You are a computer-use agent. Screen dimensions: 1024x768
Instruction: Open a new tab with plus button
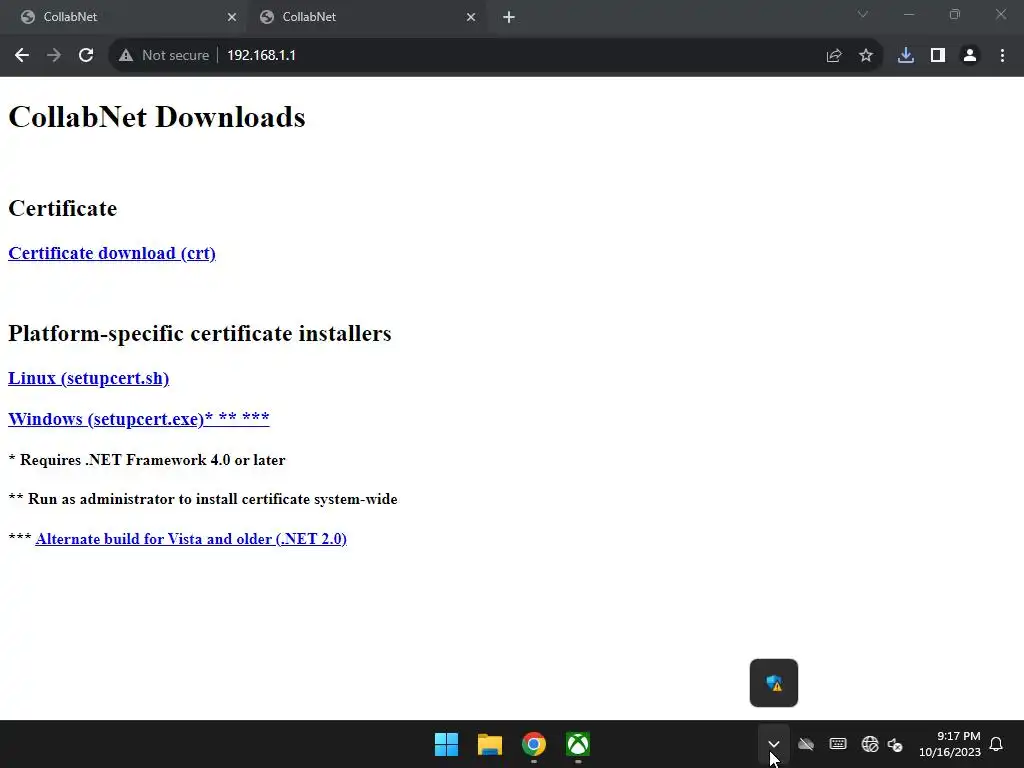[x=509, y=17]
